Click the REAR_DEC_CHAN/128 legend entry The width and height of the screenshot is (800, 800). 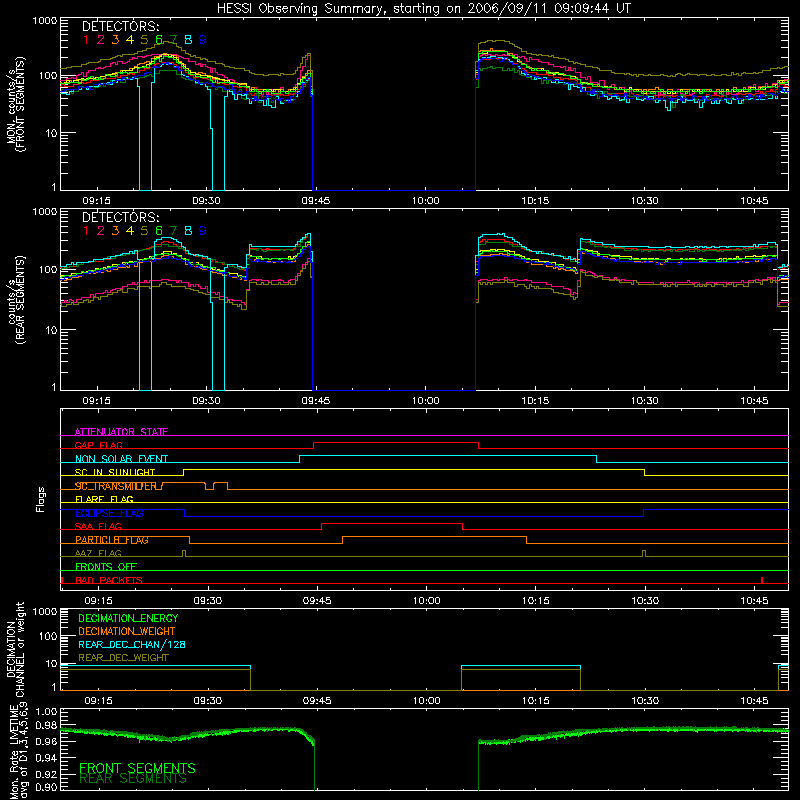[x=132, y=645]
